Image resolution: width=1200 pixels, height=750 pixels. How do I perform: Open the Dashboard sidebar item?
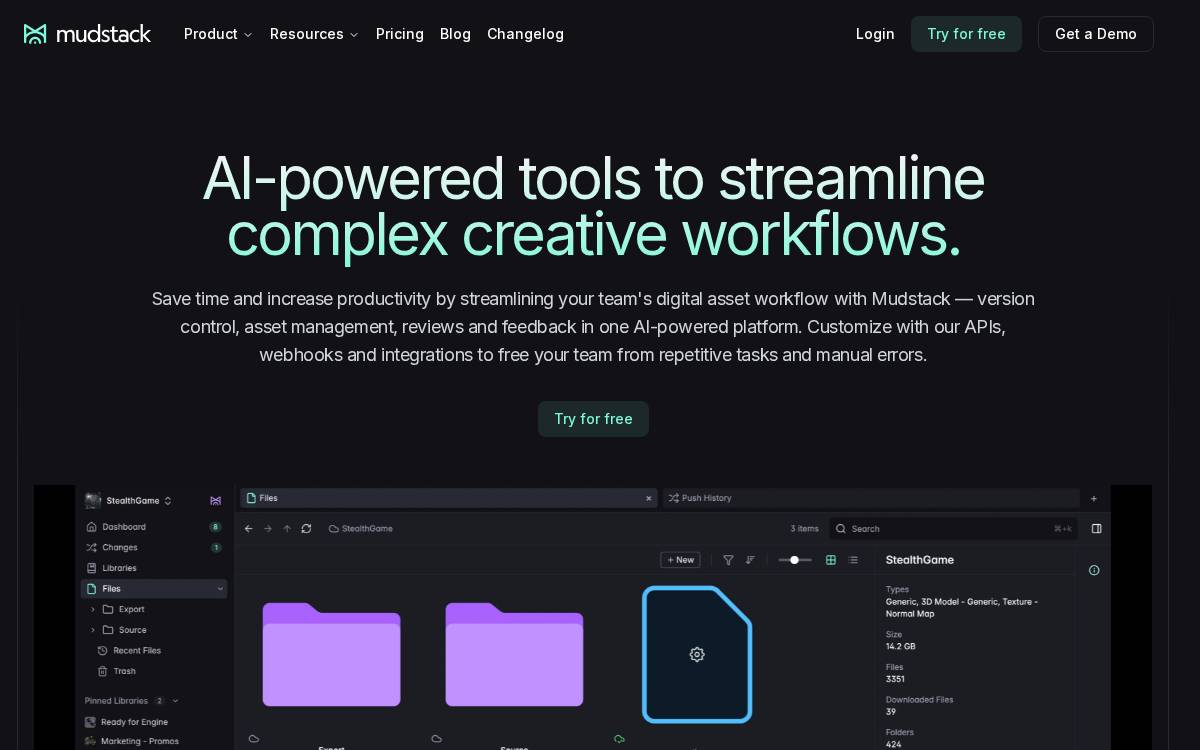pos(123,527)
